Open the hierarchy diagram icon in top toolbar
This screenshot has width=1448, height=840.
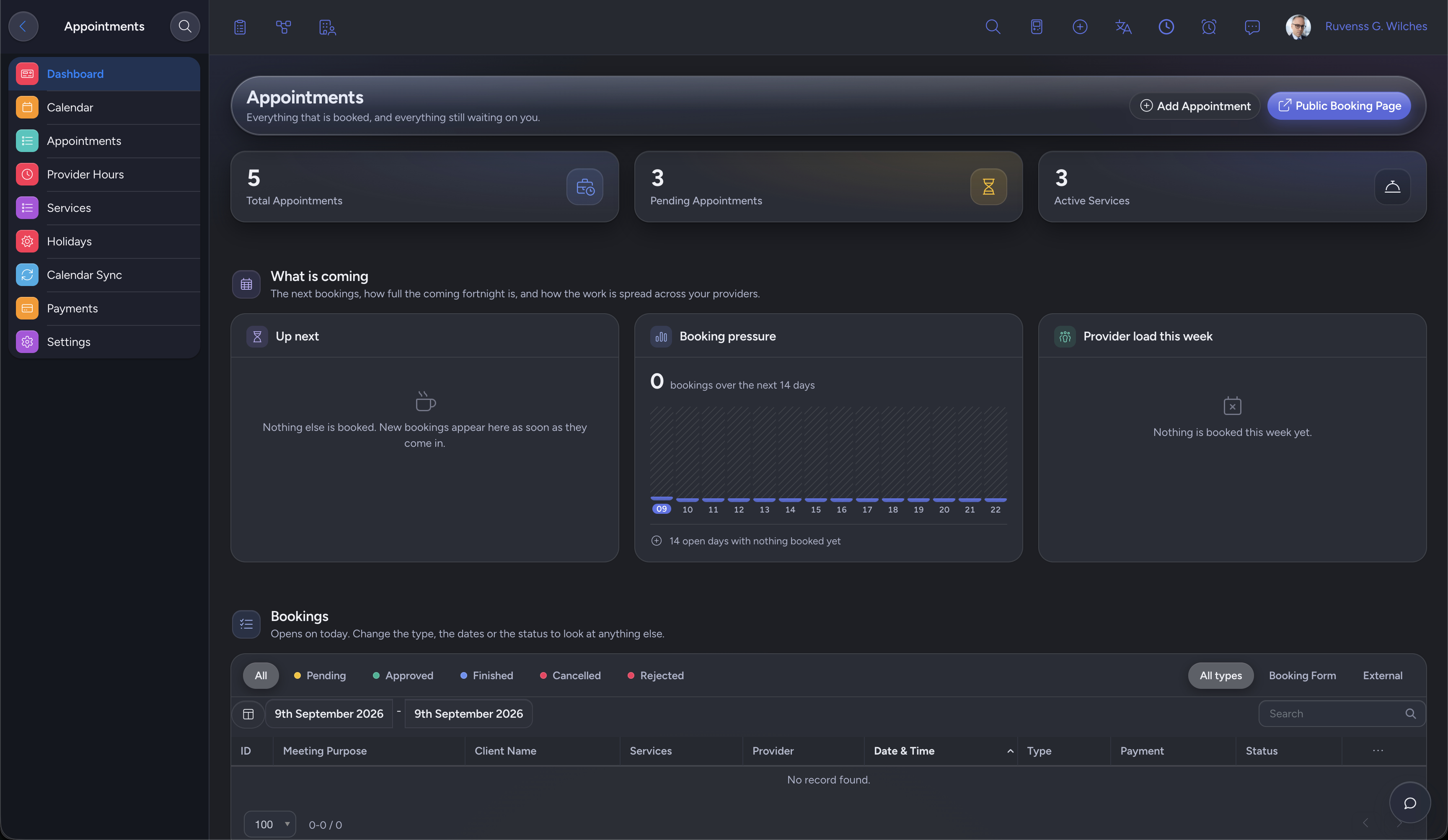[x=283, y=27]
